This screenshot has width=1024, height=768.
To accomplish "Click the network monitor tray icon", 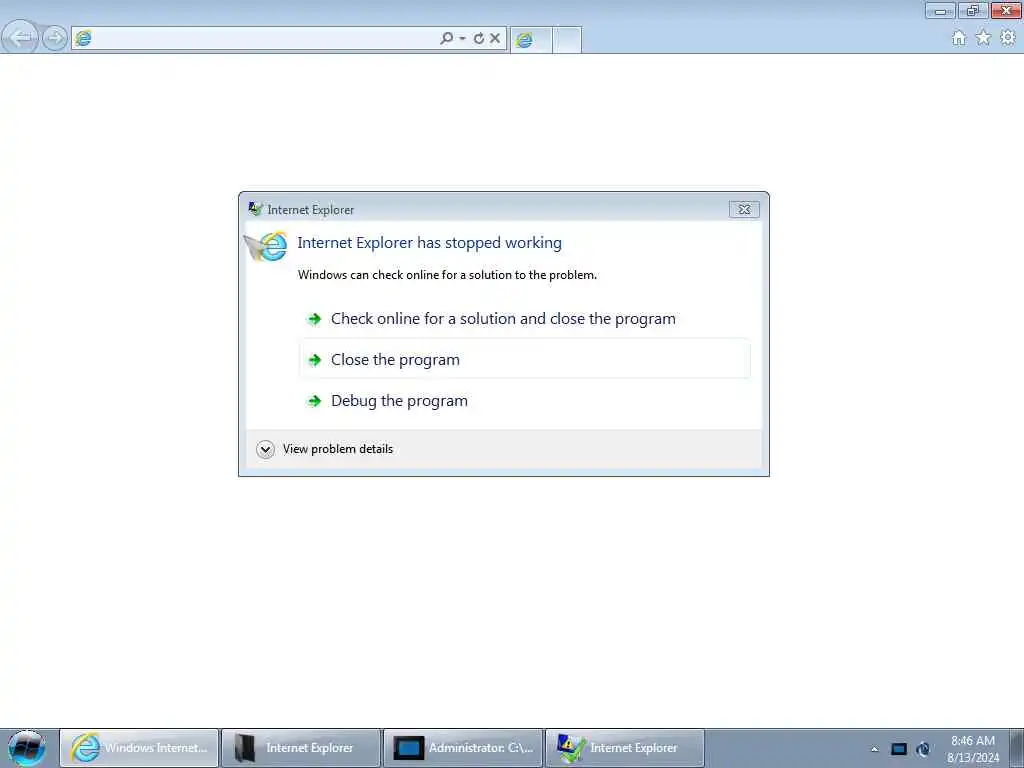I will pyautogui.click(x=899, y=749).
